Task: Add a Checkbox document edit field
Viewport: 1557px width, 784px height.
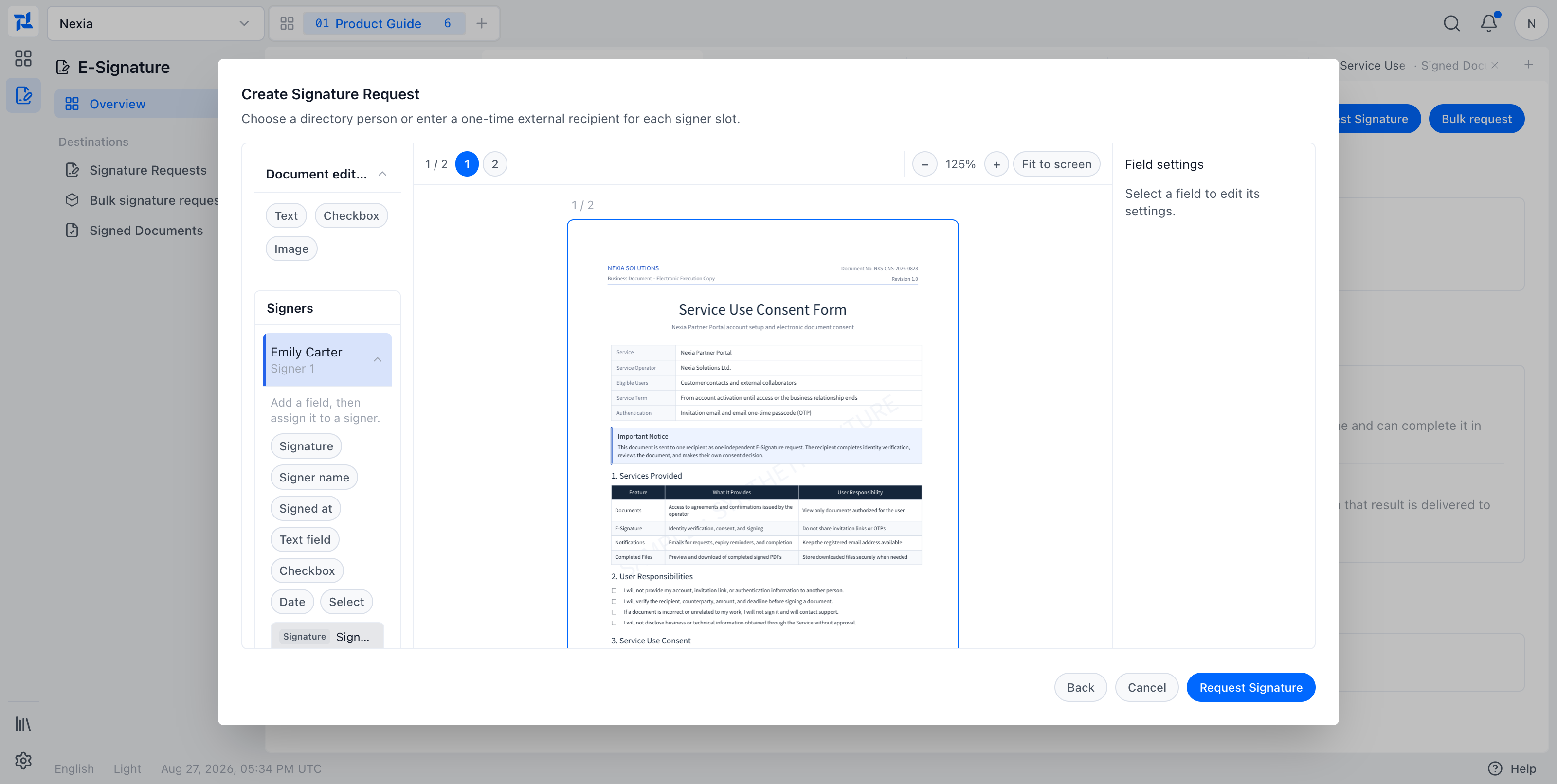Action: click(350, 215)
